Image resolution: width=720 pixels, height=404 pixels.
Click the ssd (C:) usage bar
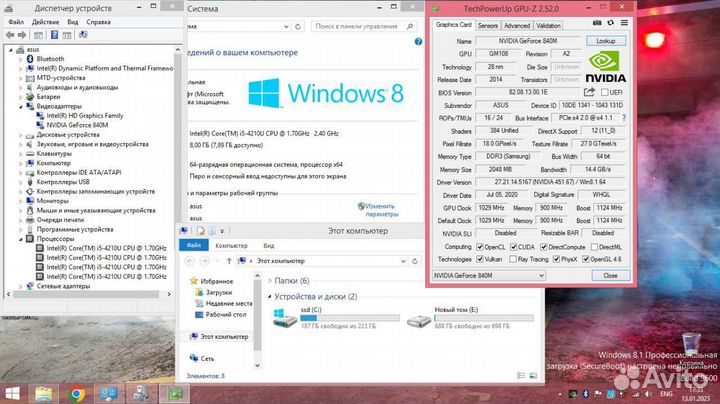point(349,318)
